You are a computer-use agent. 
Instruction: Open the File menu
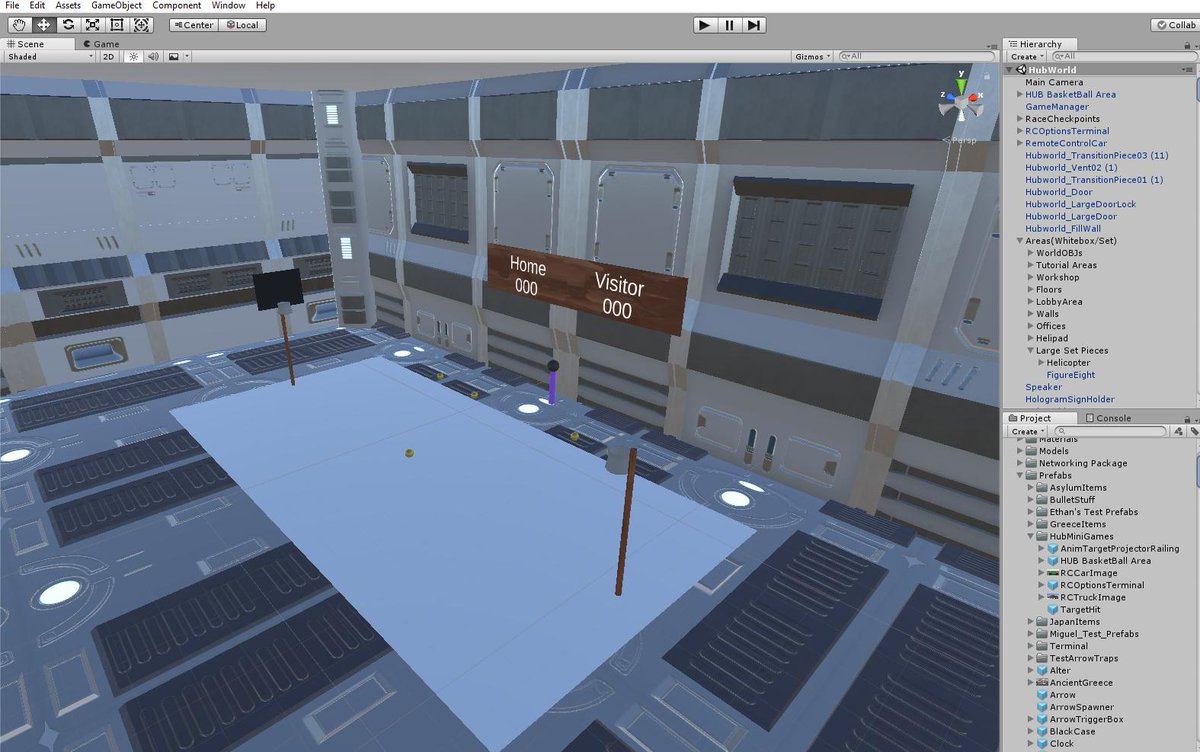[12, 6]
